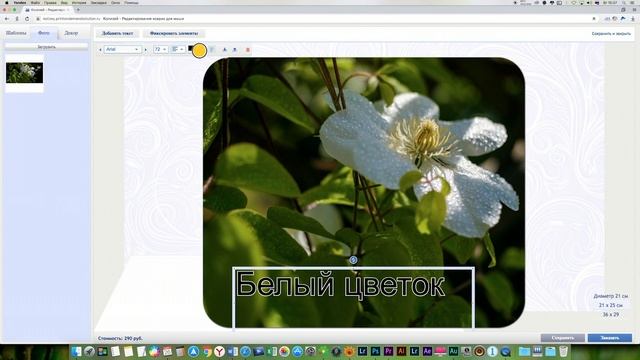640x360 pixels.
Task: Click the browser back arrow
Action: coord(7,19)
